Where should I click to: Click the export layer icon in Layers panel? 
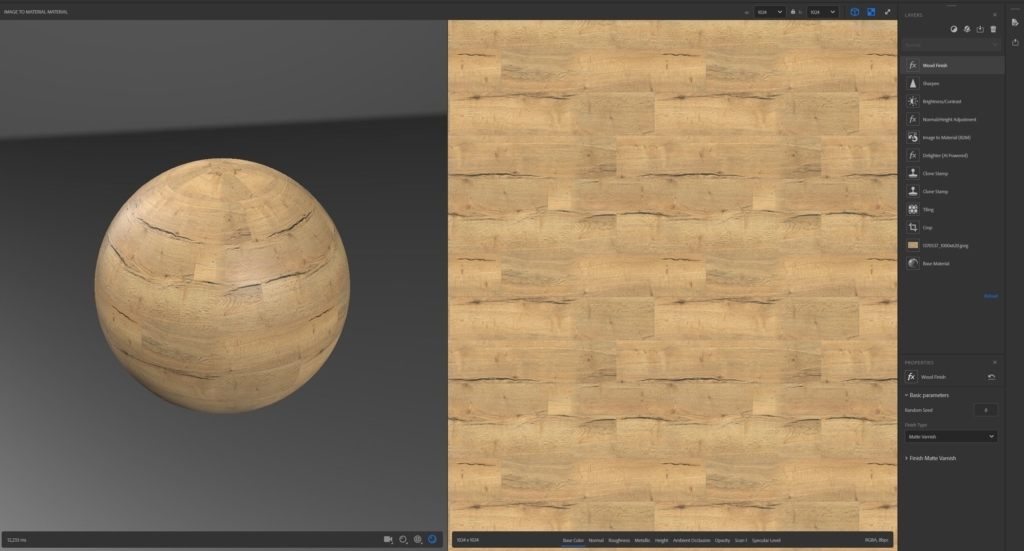(x=980, y=29)
